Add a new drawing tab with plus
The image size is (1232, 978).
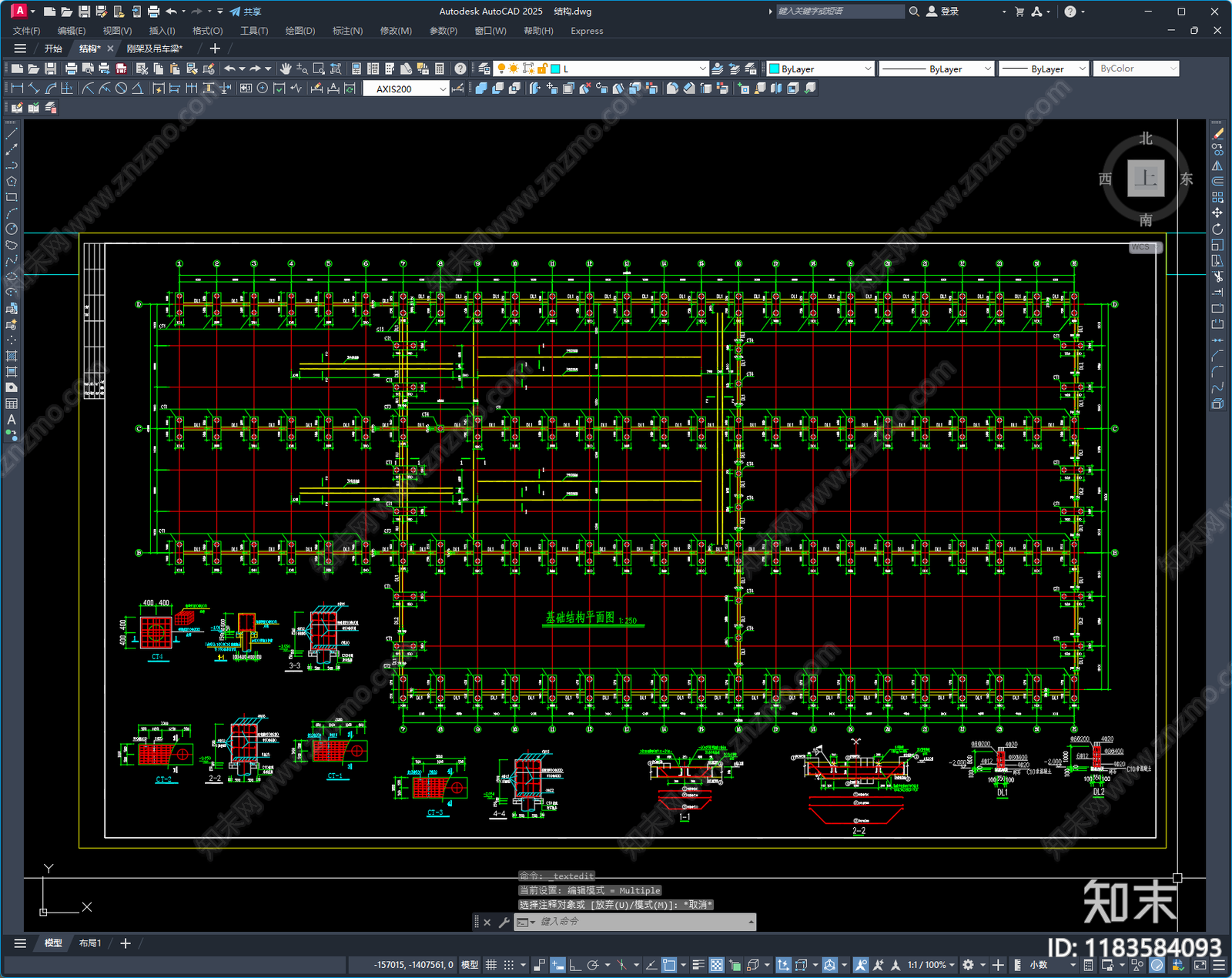(215, 49)
